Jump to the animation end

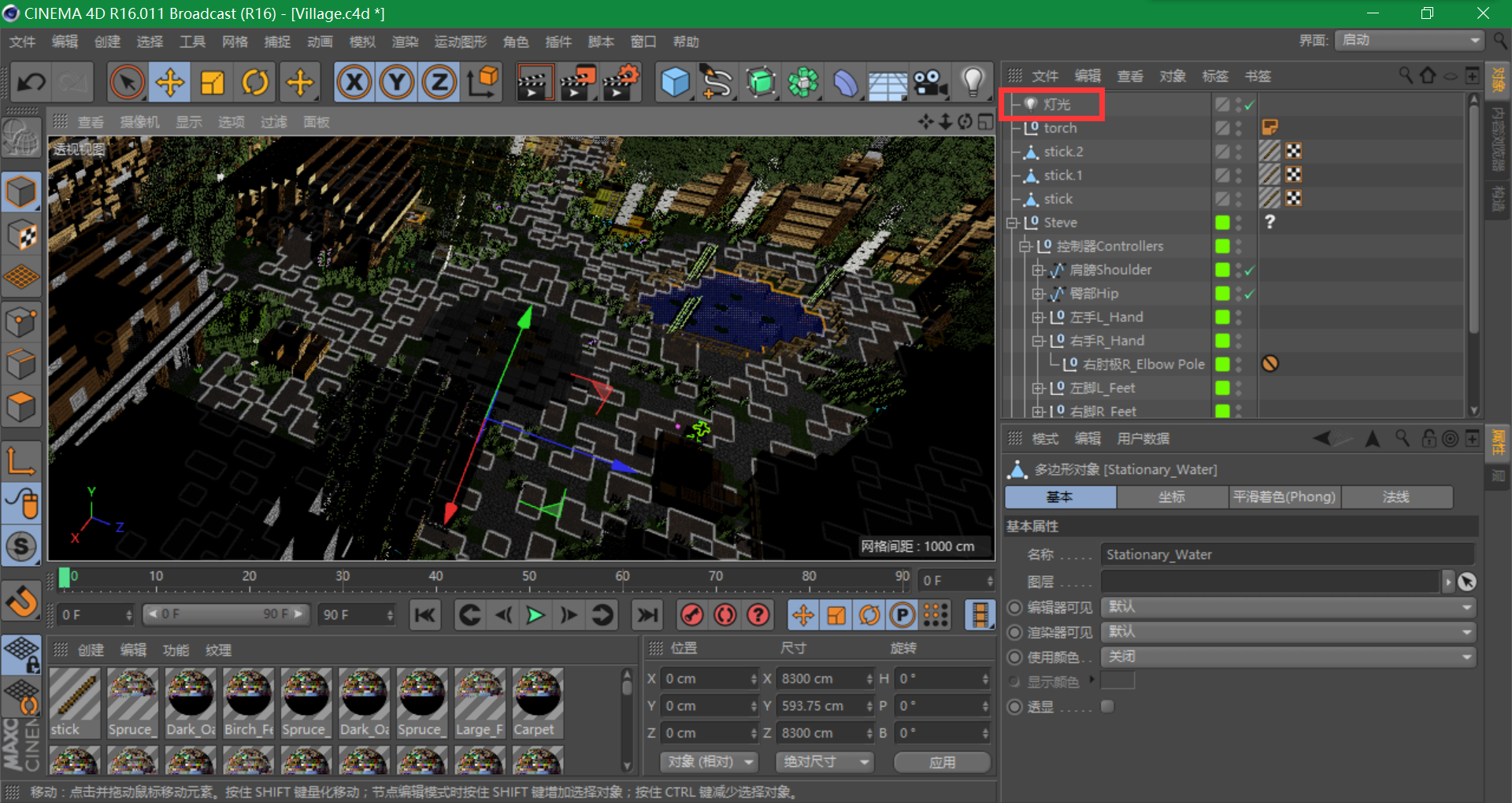coord(647,615)
